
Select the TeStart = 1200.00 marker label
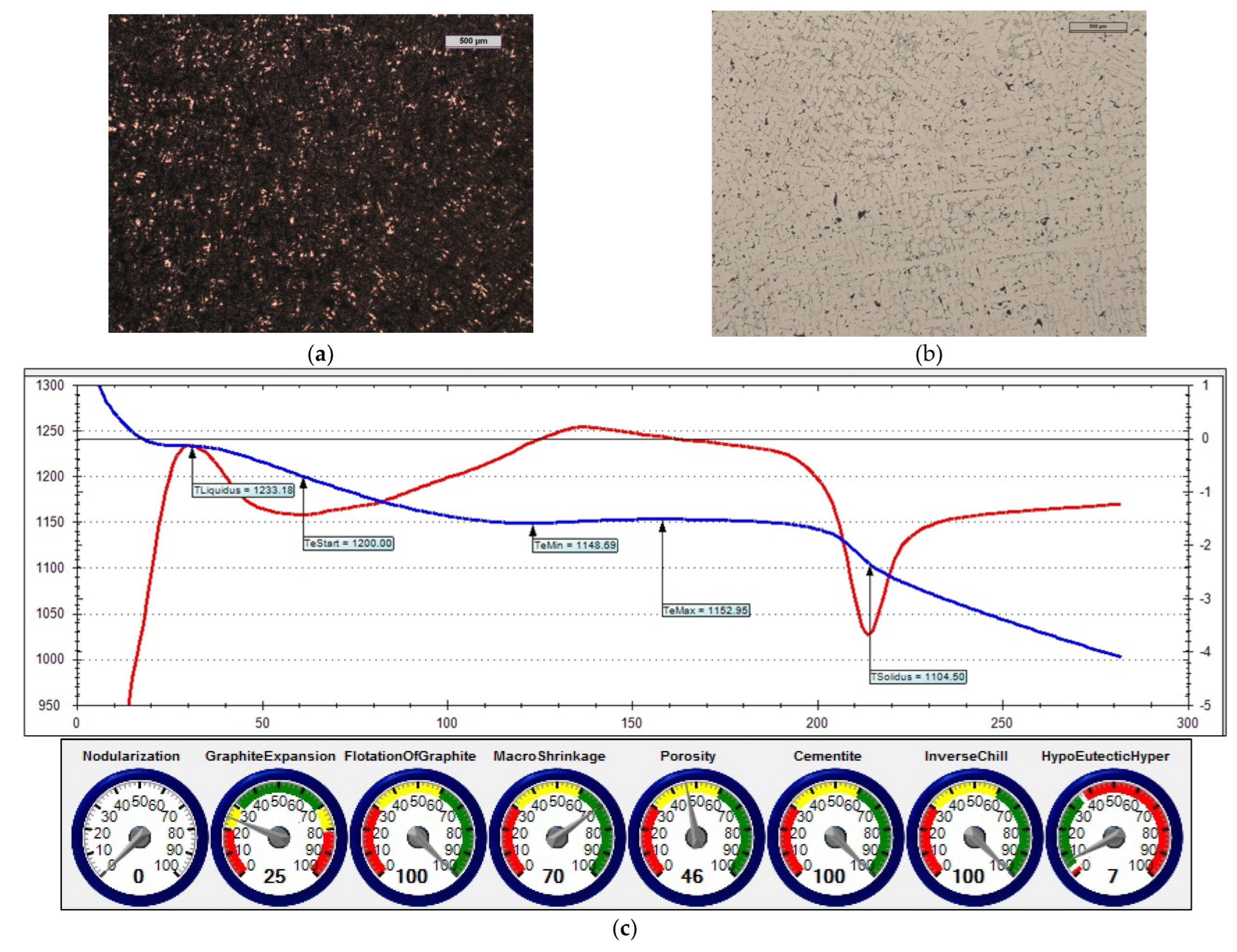(348, 543)
